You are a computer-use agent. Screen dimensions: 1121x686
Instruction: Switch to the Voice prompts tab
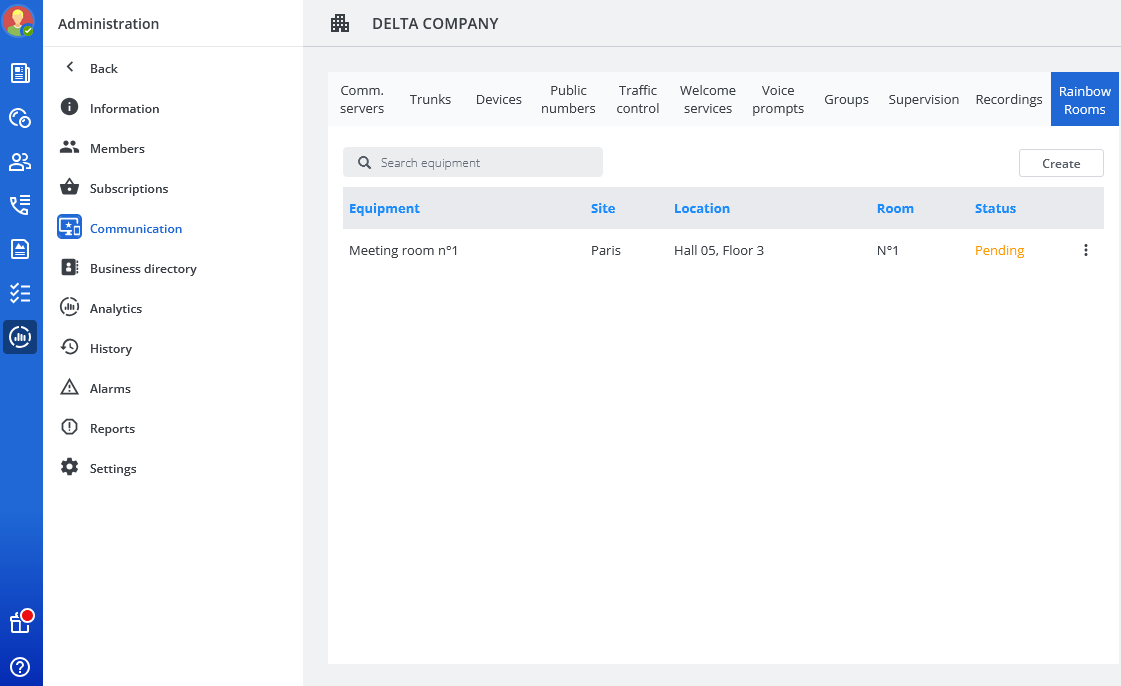tap(778, 100)
